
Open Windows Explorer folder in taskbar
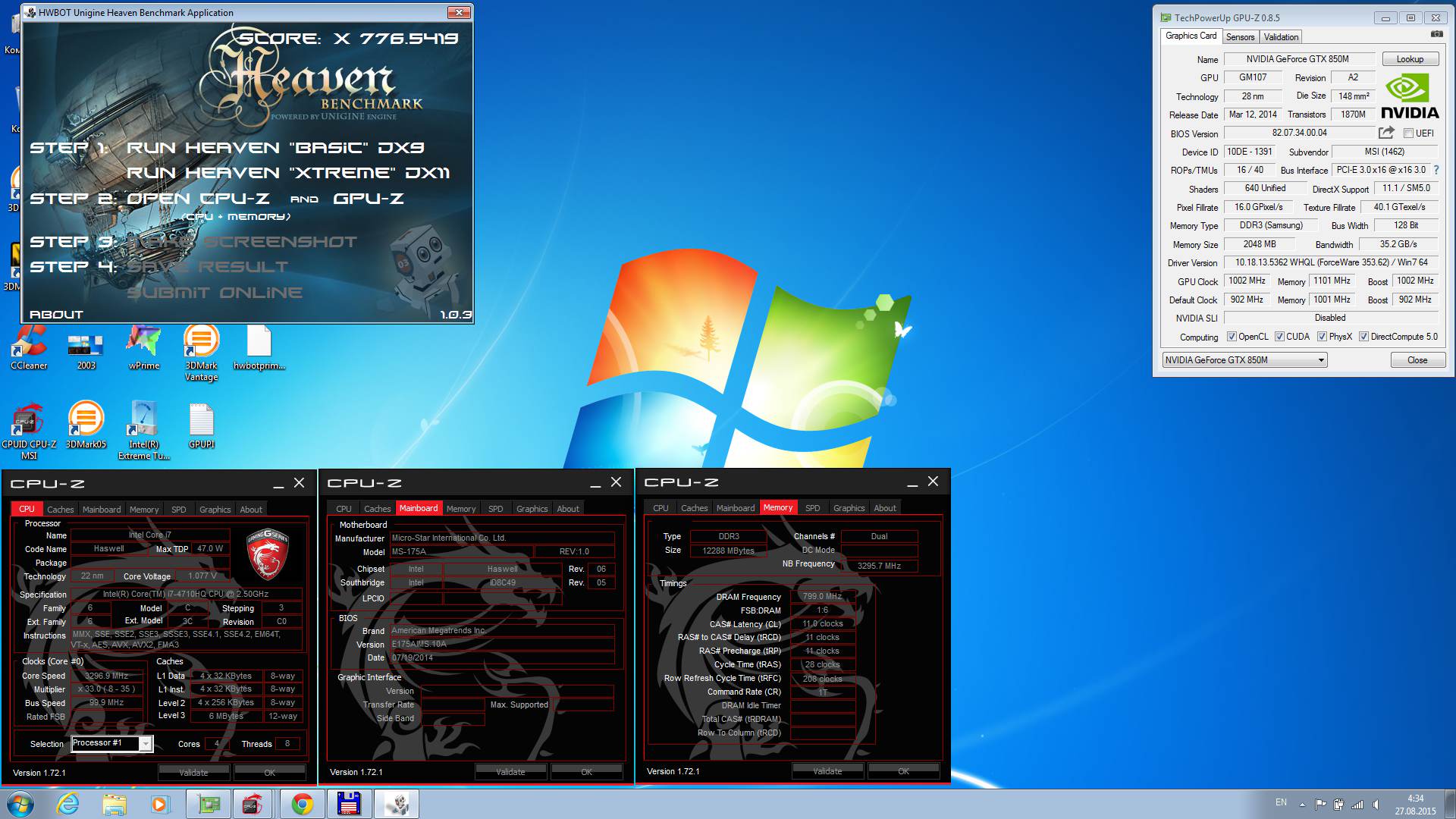(115, 804)
